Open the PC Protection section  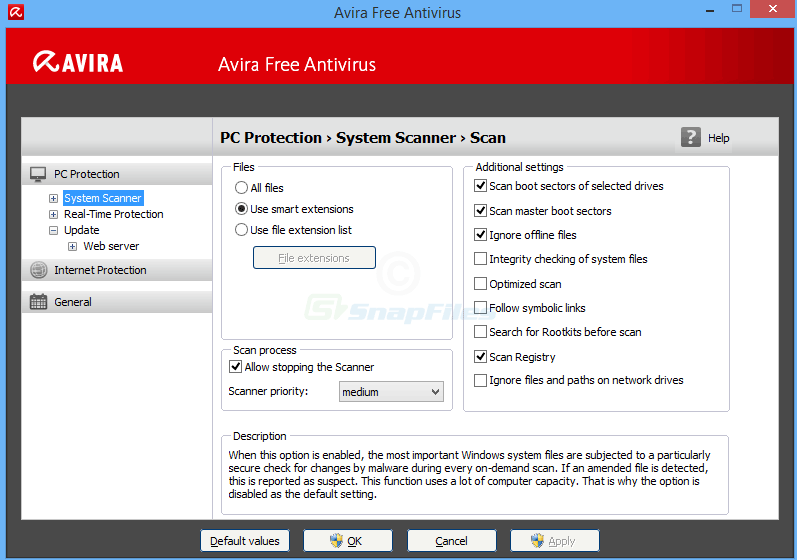click(x=117, y=174)
